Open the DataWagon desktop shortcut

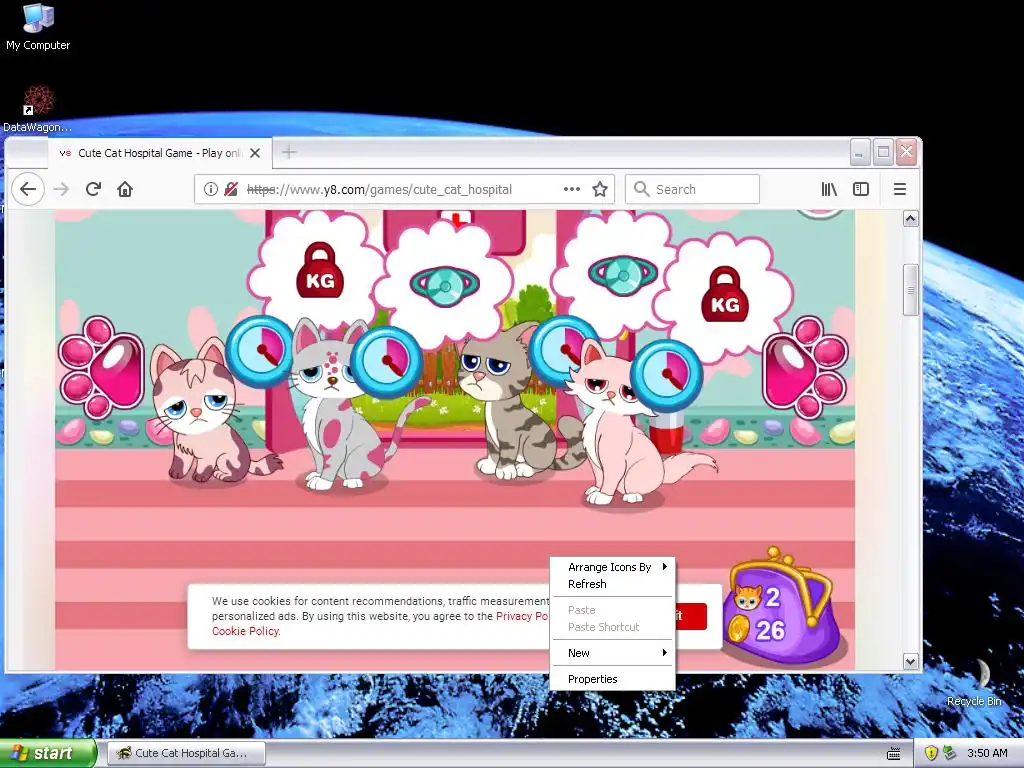click(37, 108)
